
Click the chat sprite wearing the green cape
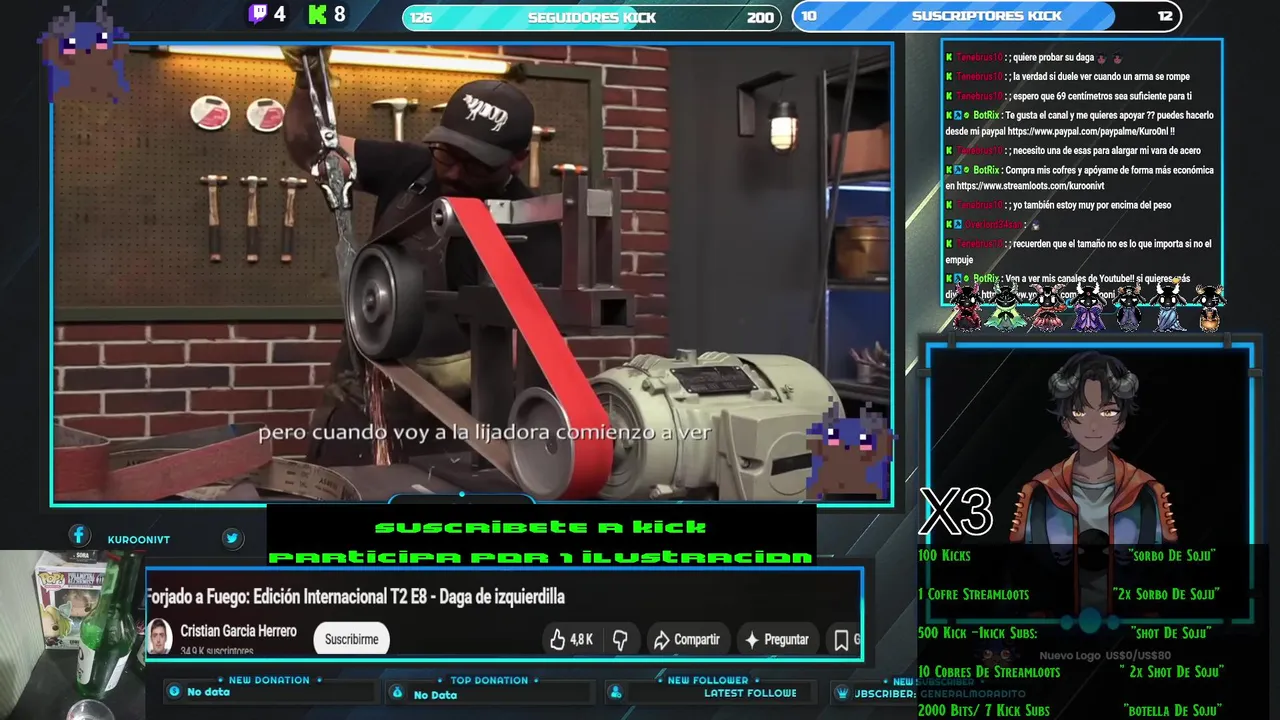[x=1006, y=307]
